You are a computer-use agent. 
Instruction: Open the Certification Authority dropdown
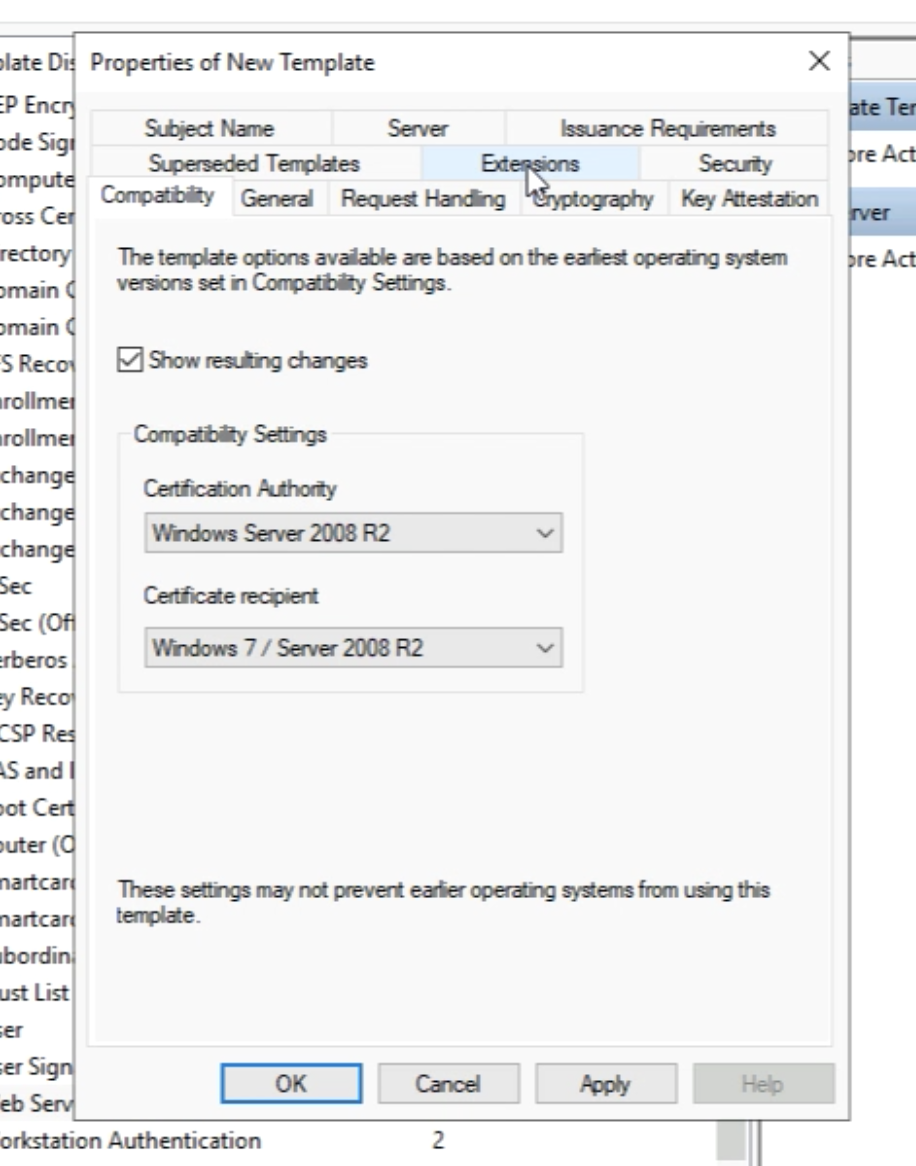pos(353,534)
